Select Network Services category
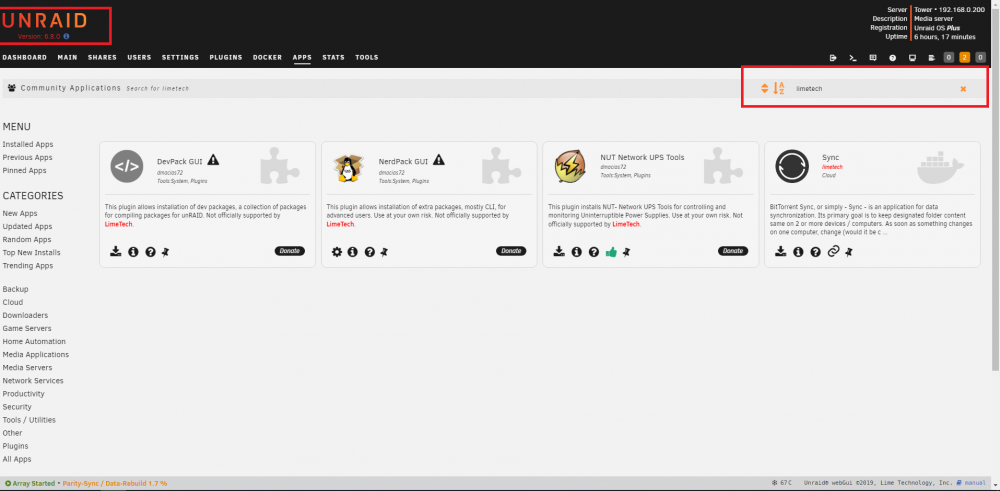Screen dimensions: 1000x491 click(33, 381)
